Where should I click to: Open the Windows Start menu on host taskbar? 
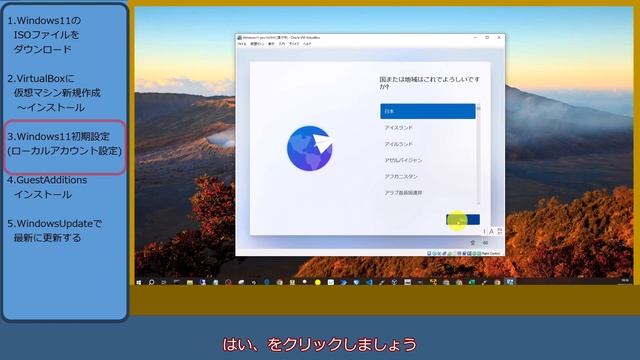click(x=139, y=282)
